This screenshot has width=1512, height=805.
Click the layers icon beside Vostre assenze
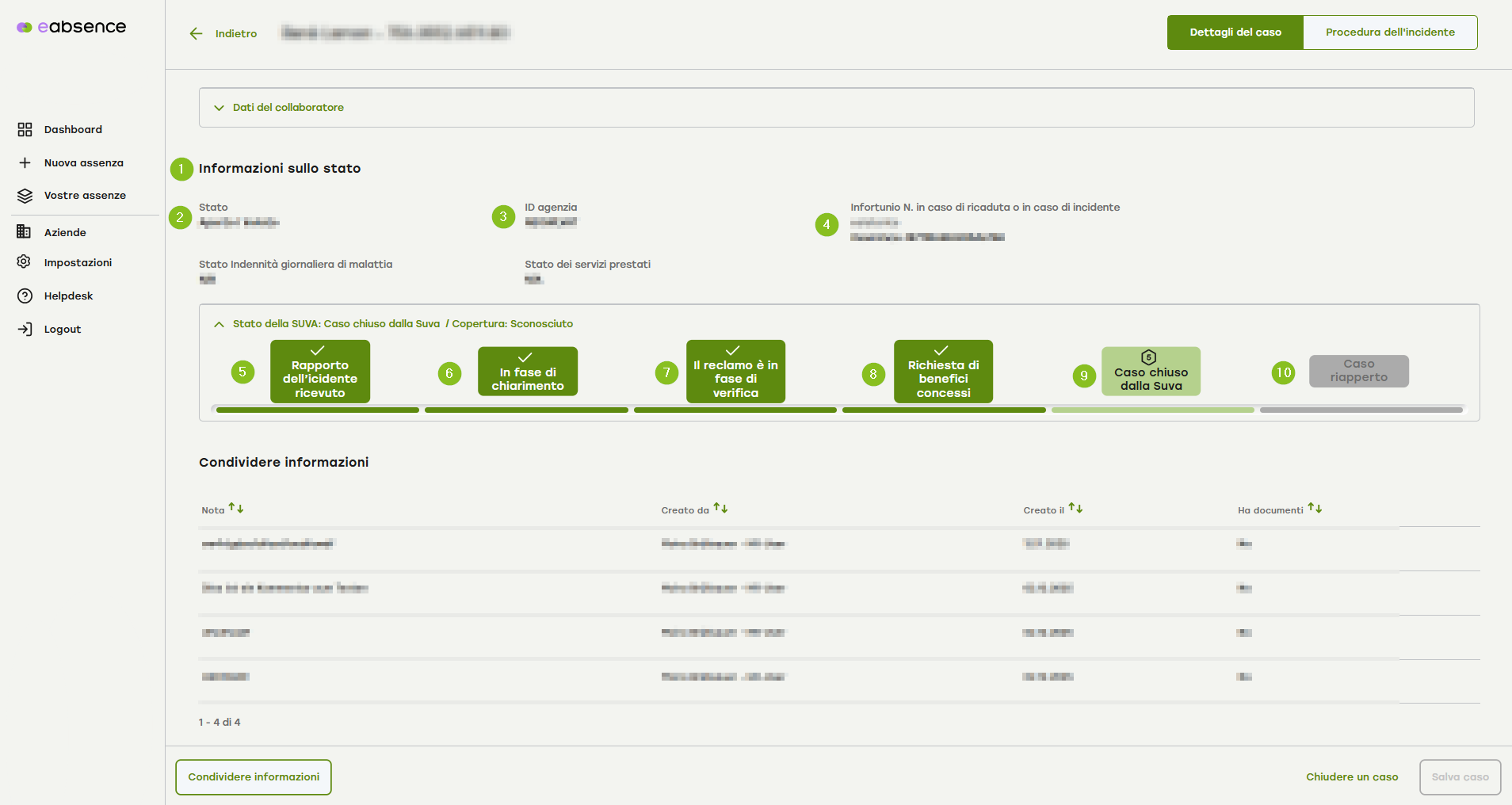[x=25, y=196]
